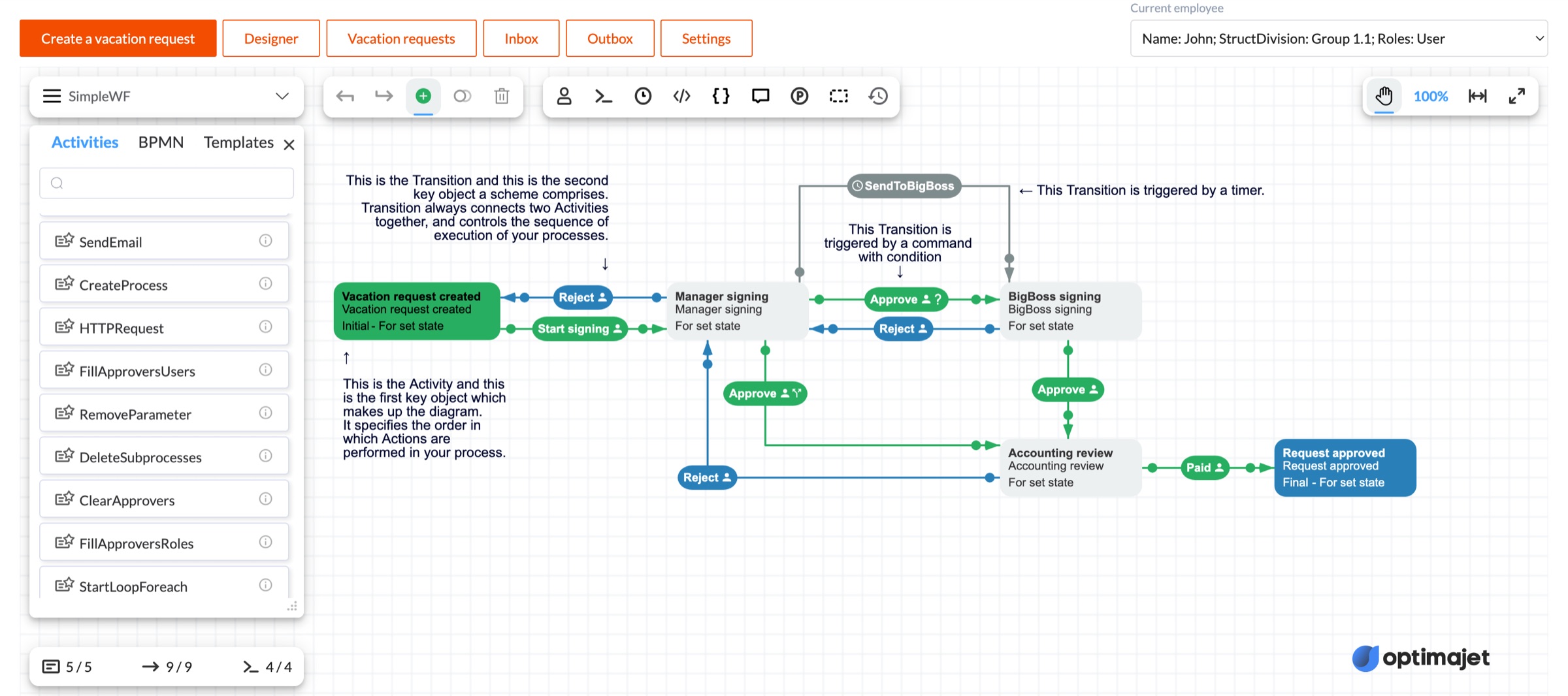This screenshot has width=1568, height=696.
Task: Open the hamburger menu next to SimpleWF
Action: [x=52, y=97]
